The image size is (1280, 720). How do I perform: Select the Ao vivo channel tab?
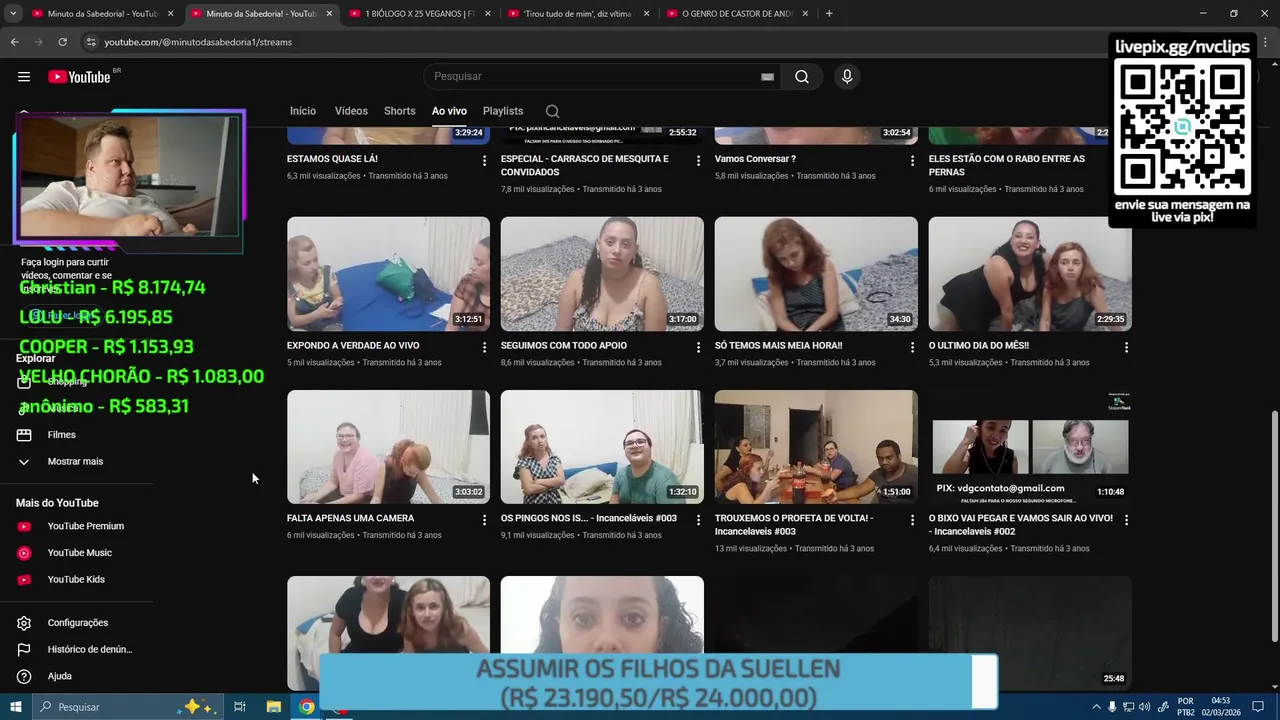[449, 111]
